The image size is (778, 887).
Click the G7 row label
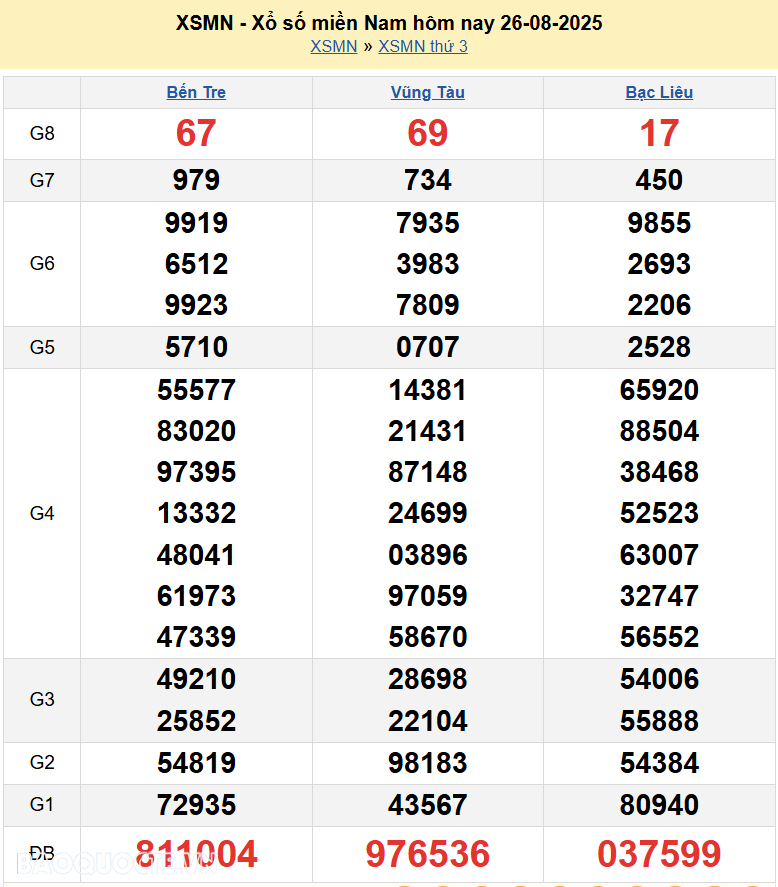coord(42,180)
